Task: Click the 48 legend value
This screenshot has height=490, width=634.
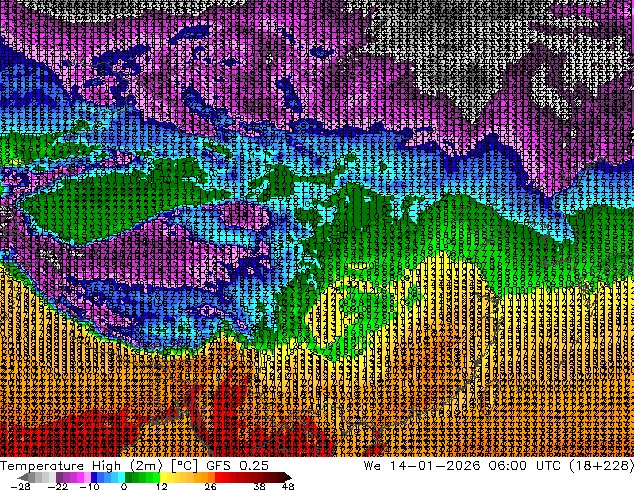Action: [x=288, y=486]
